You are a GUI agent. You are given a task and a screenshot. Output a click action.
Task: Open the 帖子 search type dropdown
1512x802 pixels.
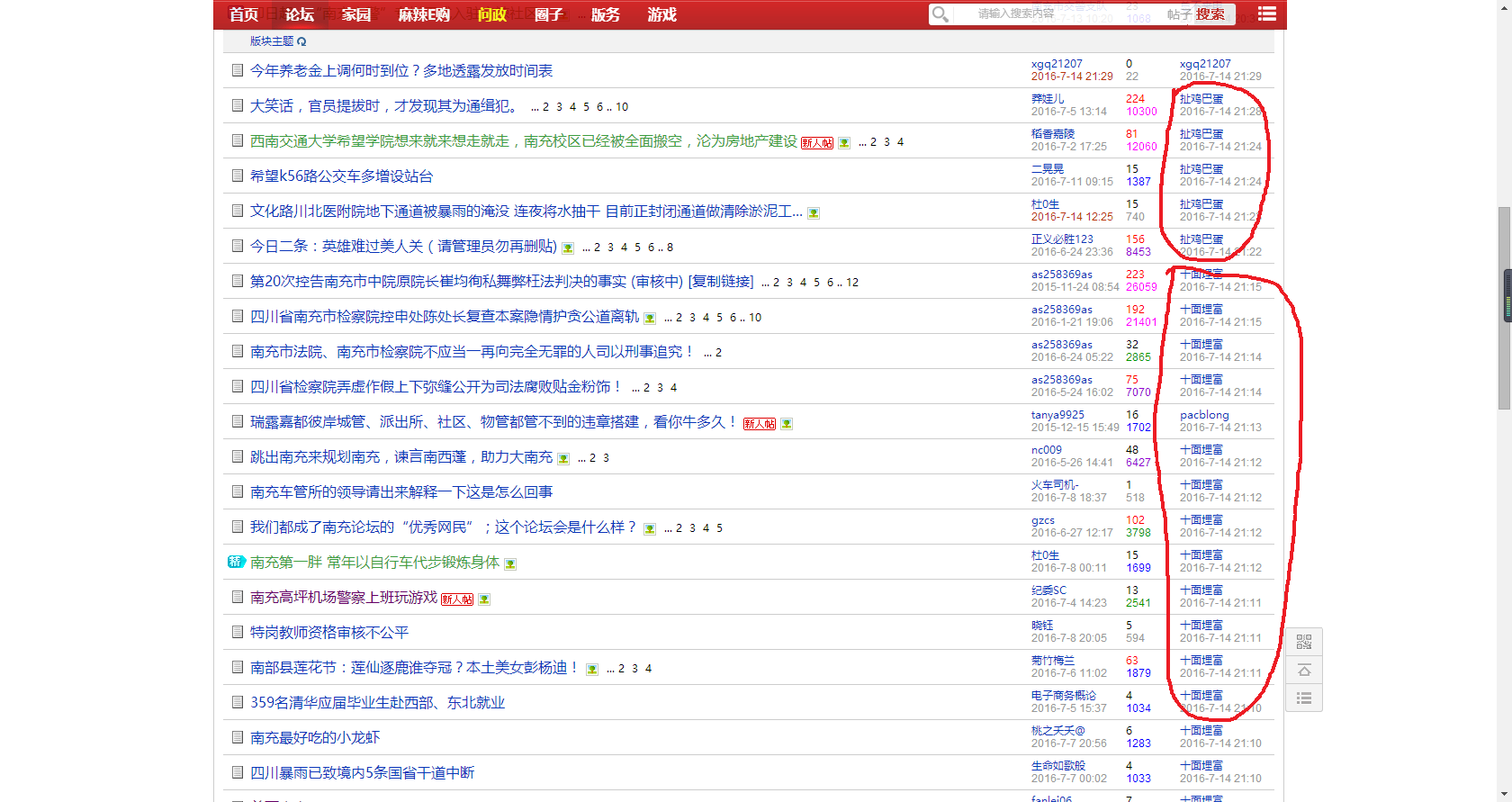[1179, 14]
